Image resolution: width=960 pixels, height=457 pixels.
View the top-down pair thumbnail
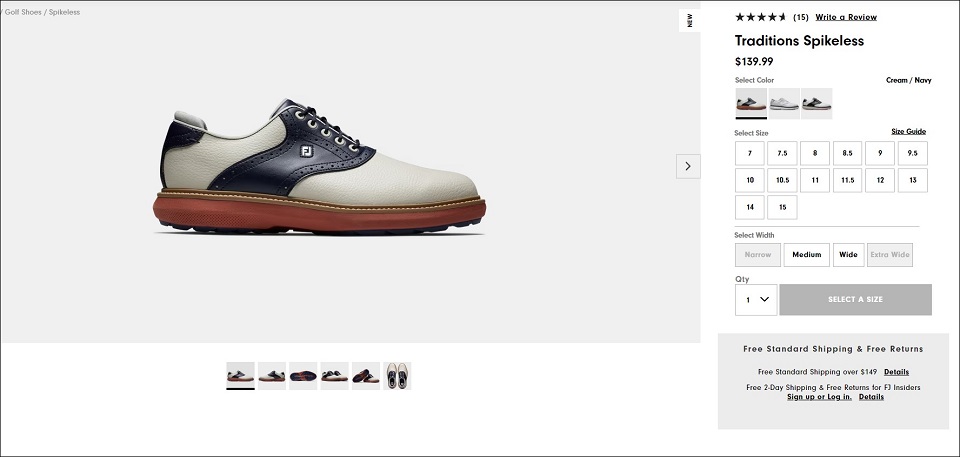(x=397, y=376)
